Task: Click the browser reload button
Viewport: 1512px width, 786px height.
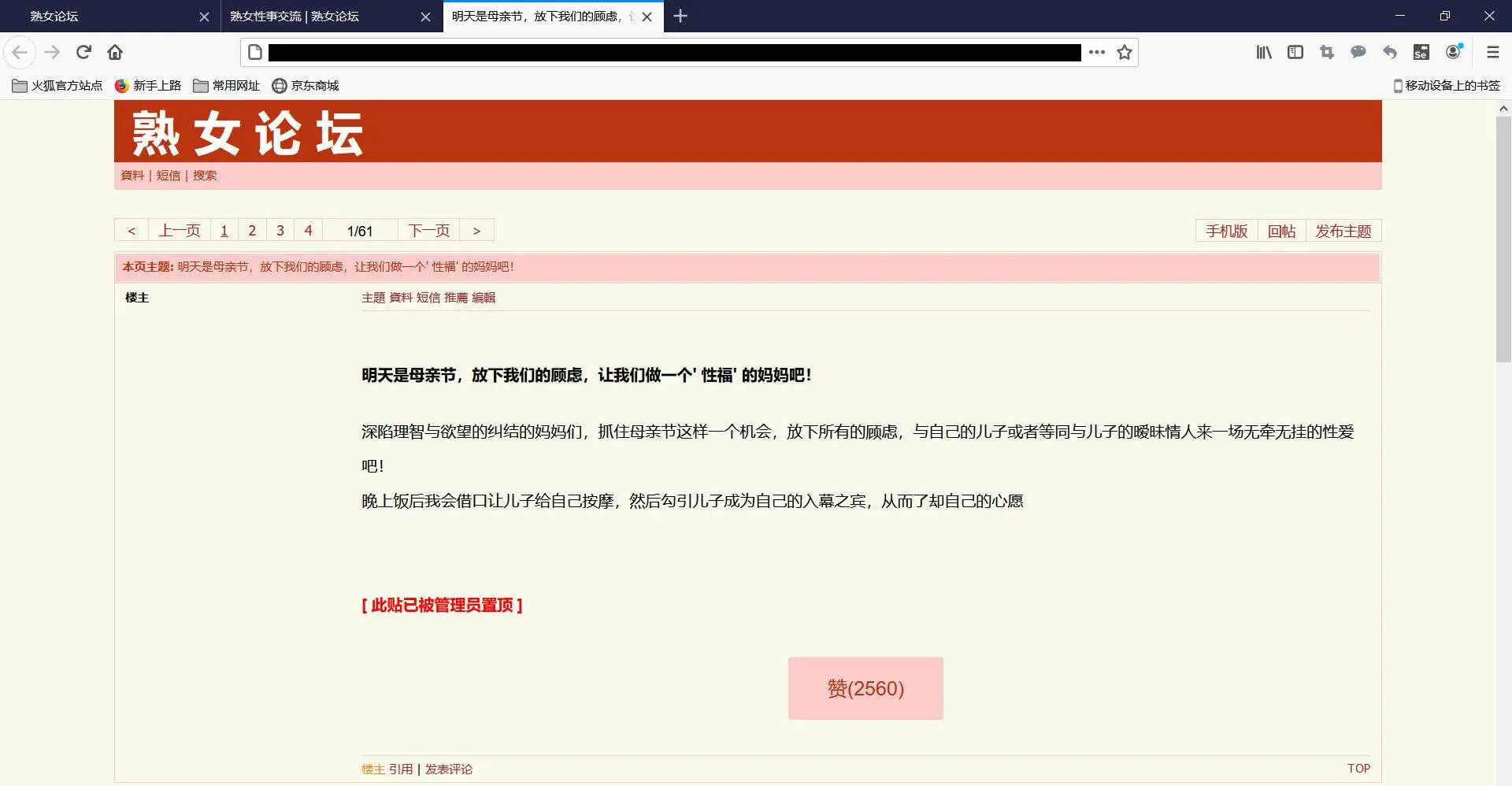Action: pyautogui.click(x=83, y=52)
